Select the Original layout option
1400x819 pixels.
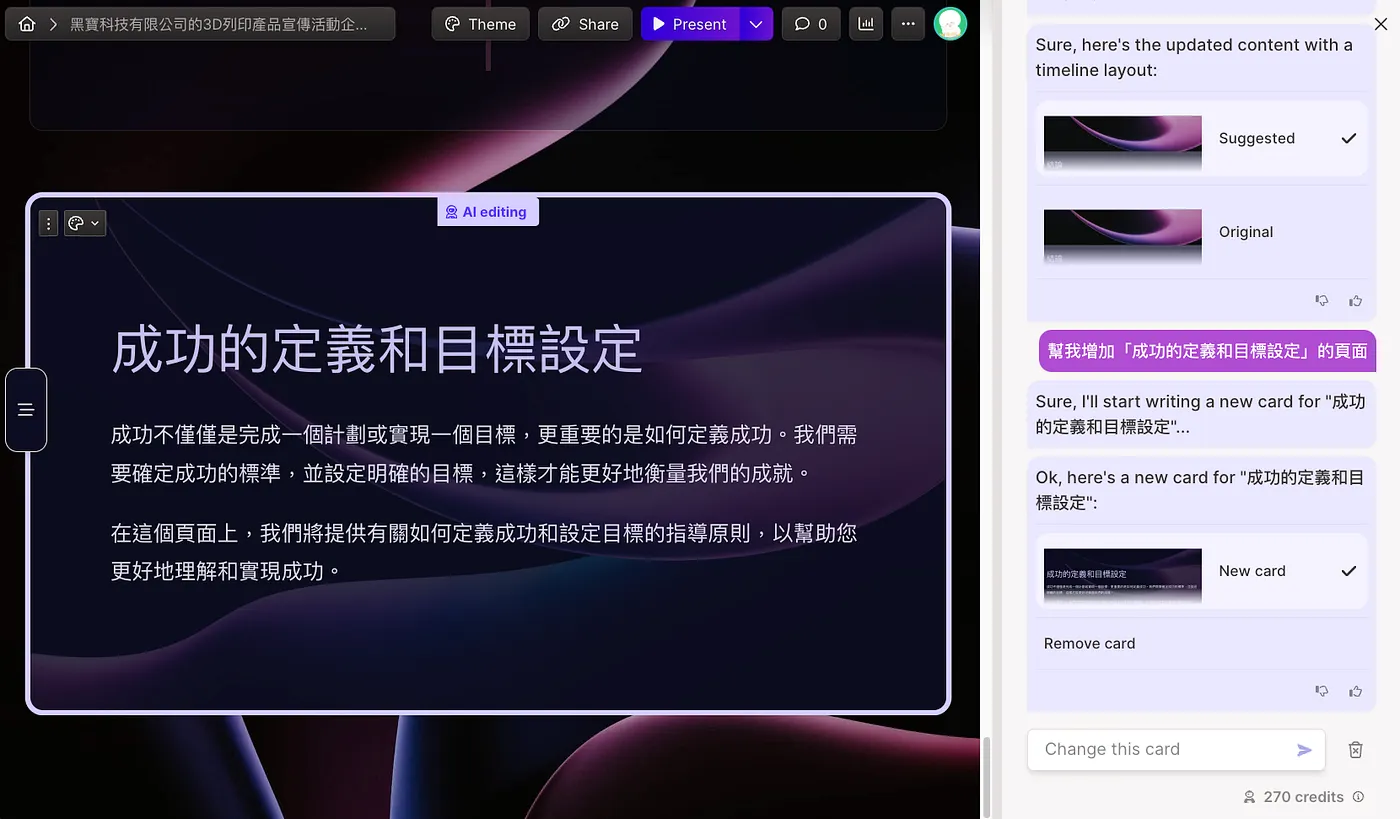[x=1201, y=232]
